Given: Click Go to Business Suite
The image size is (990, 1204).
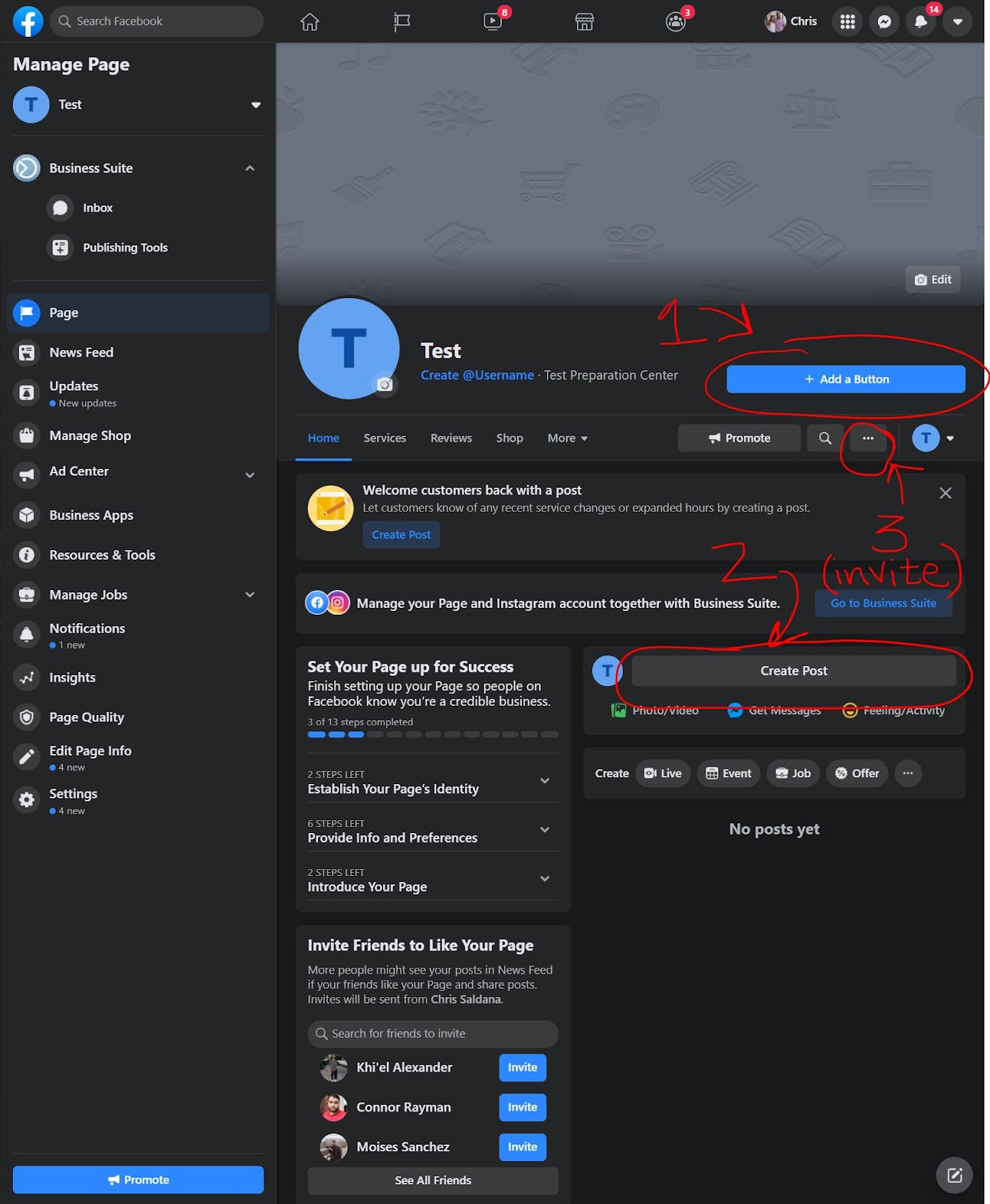Looking at the screenshot, I should (883, 604).
